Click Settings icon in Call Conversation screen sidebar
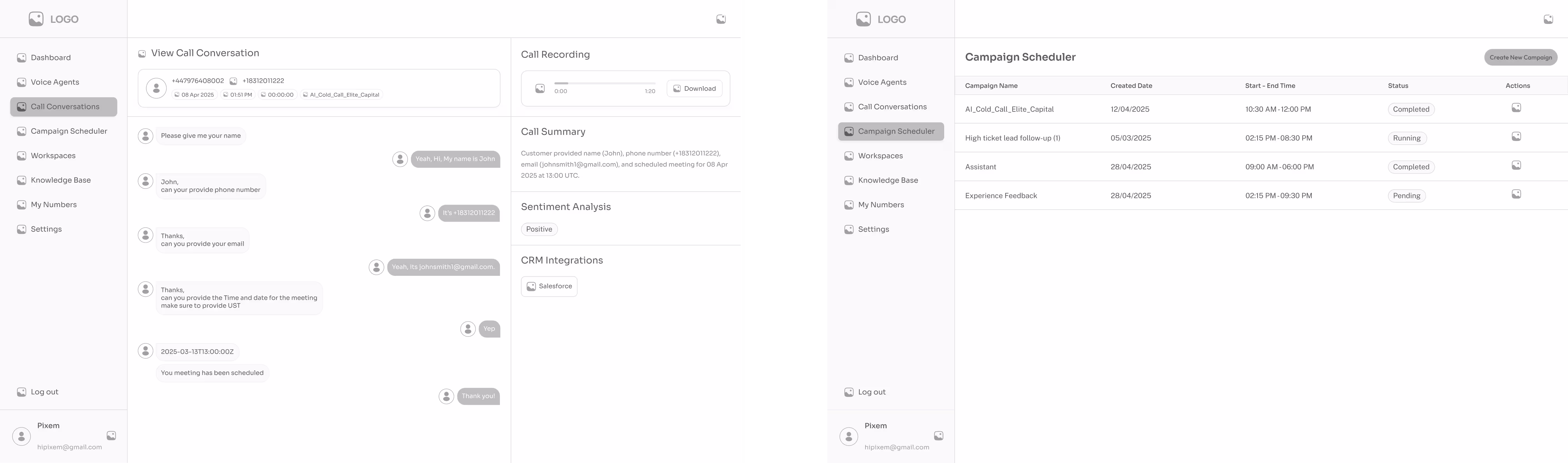This screenshot has width=1568, height=463. [21, 229]
